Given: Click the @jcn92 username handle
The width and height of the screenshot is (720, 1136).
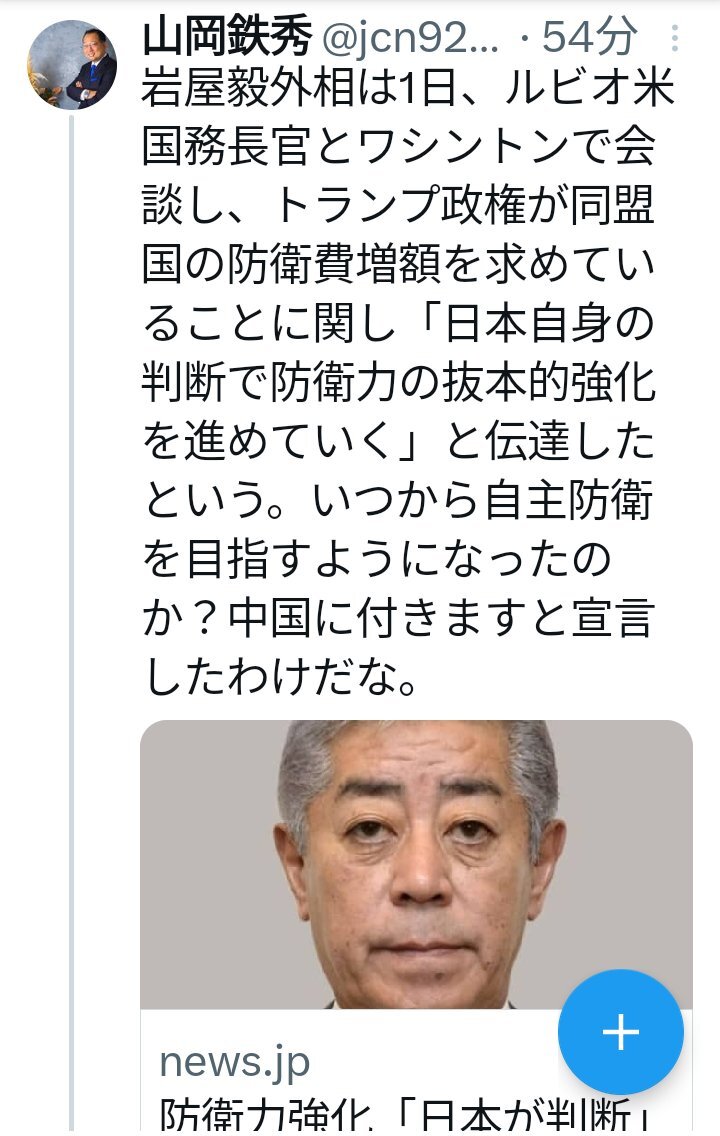Looking at the screenshot, I should coord(410,38).
